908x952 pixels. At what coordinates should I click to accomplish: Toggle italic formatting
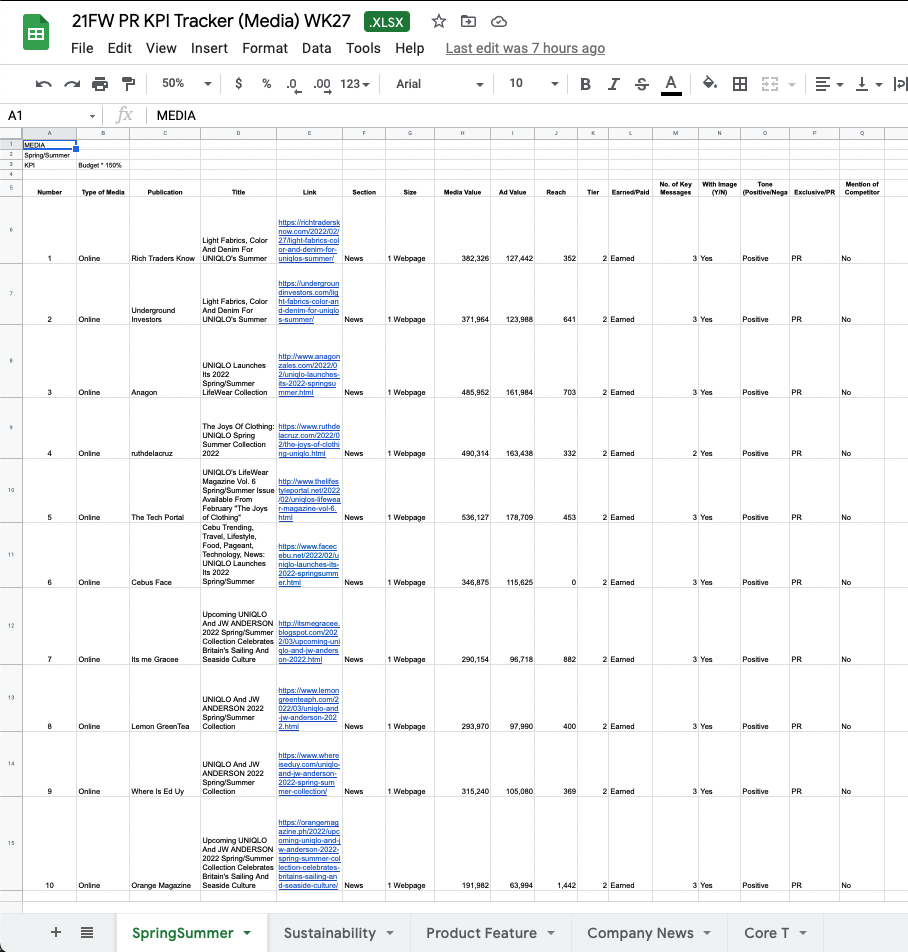(614, 84)
